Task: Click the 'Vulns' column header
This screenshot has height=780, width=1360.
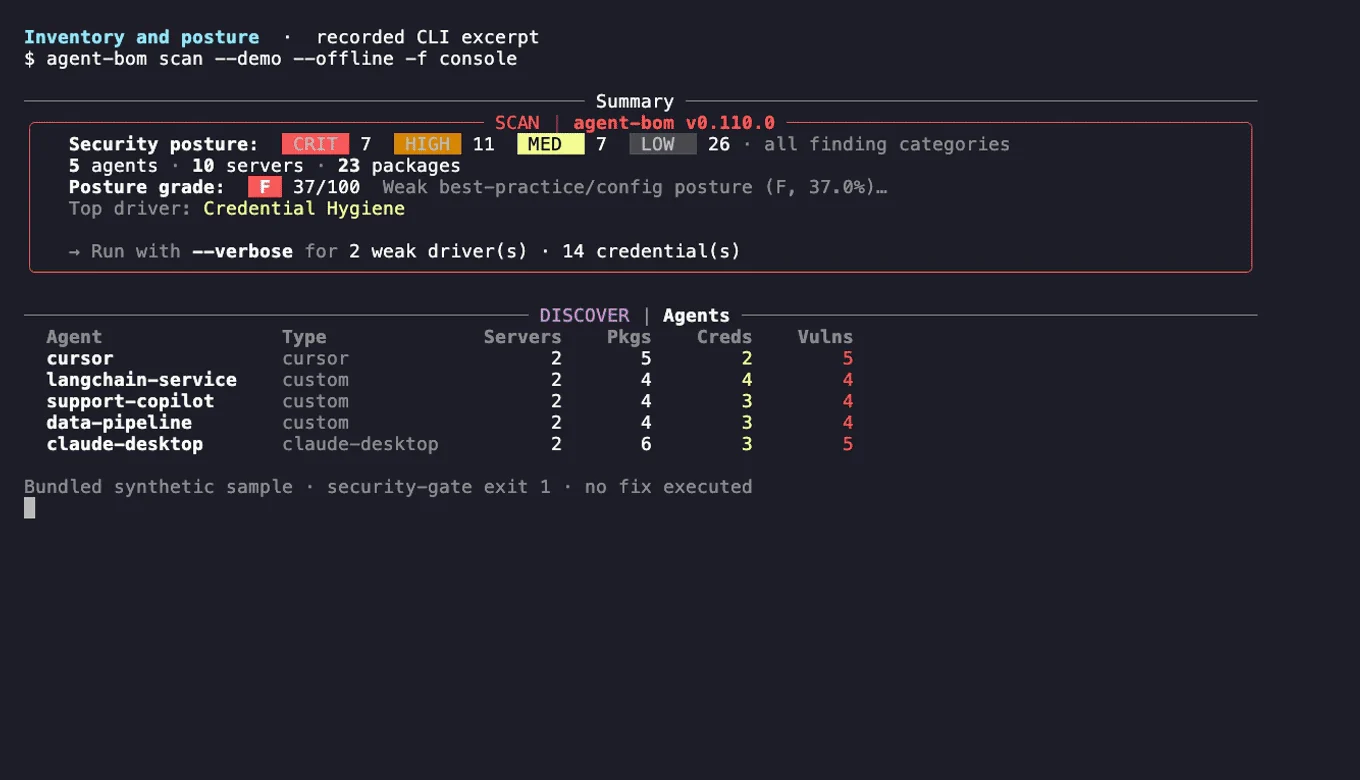Action: pyautogui.click(x=825, y=337)
